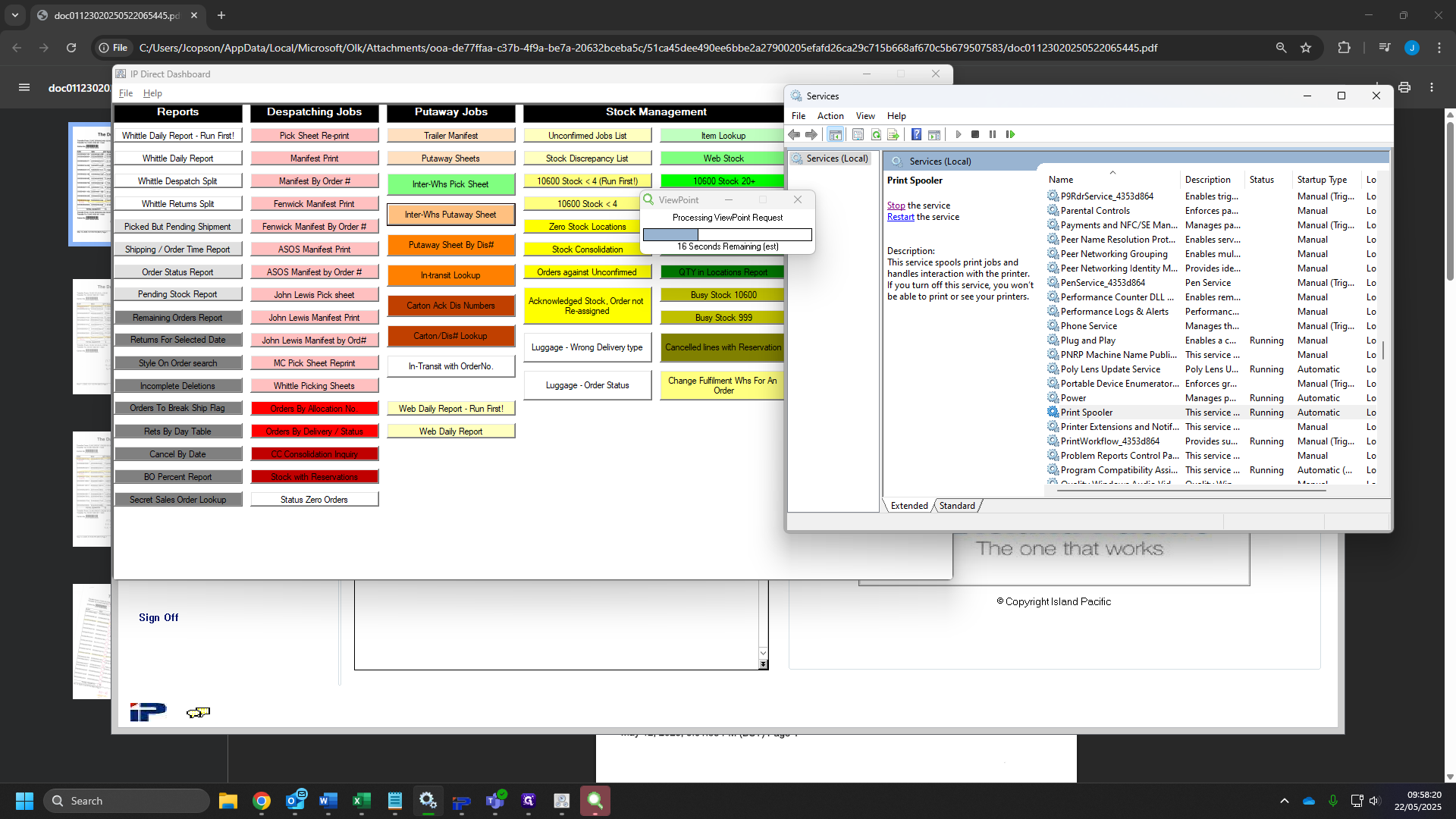Click the Forward arrow in Services toolbar

tap(811, 134)
